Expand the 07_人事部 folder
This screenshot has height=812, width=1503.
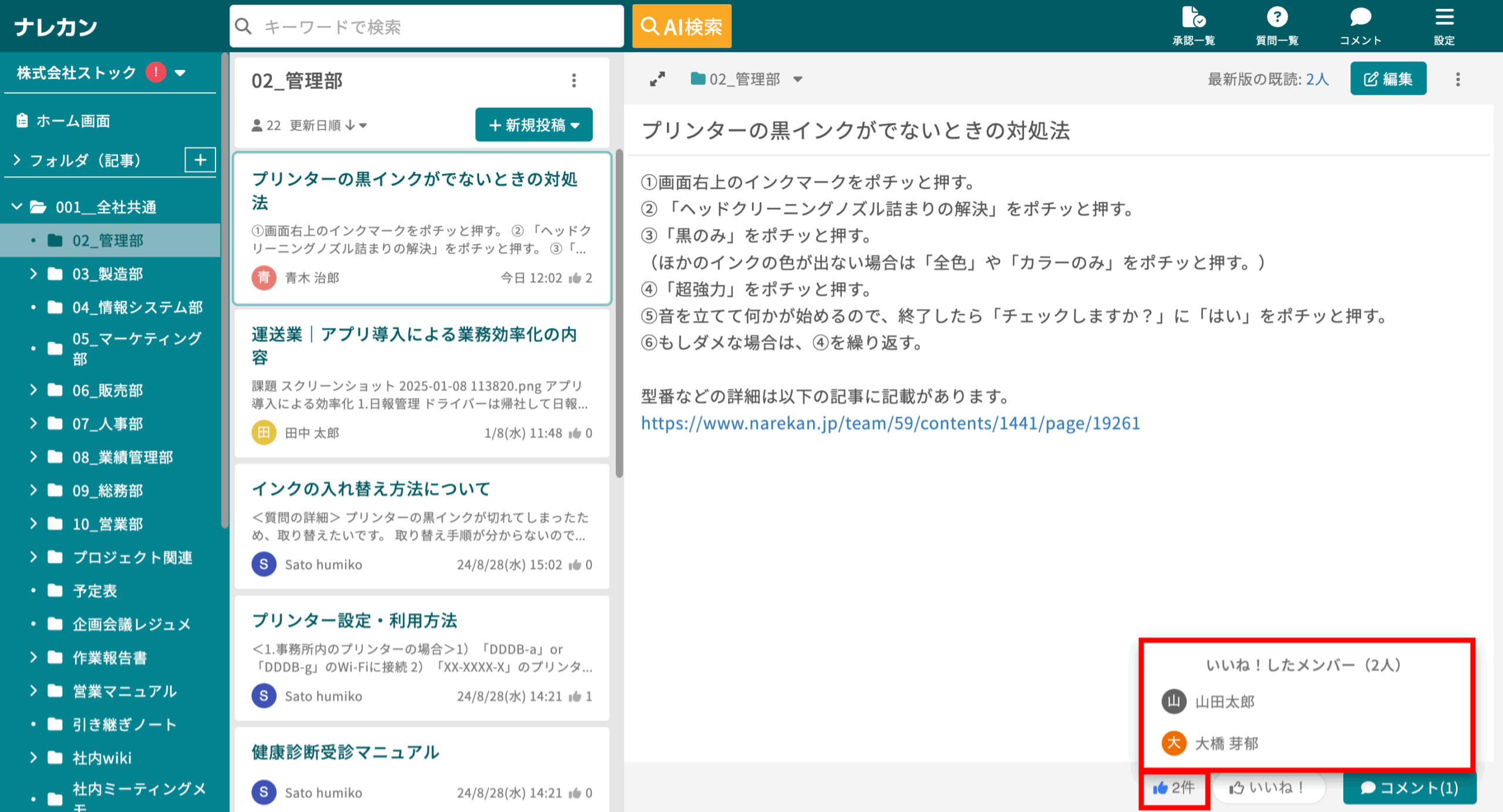click(x=33, y=423)
